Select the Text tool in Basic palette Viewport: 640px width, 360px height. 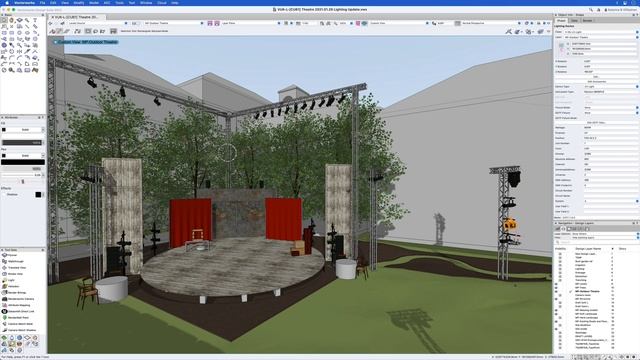(35, 20)
